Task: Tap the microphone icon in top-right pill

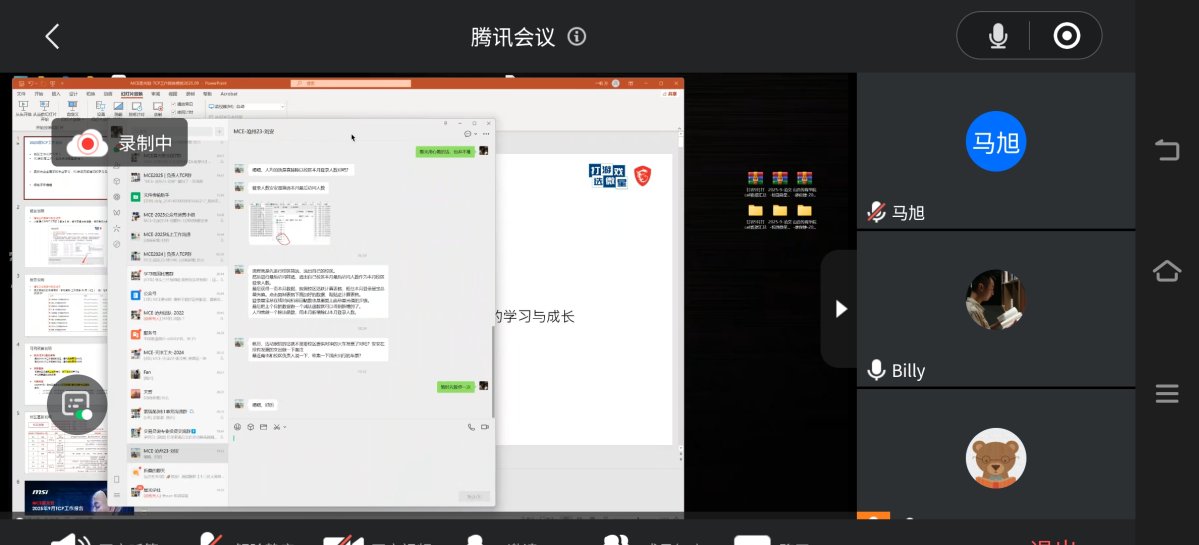Action: 997,37
